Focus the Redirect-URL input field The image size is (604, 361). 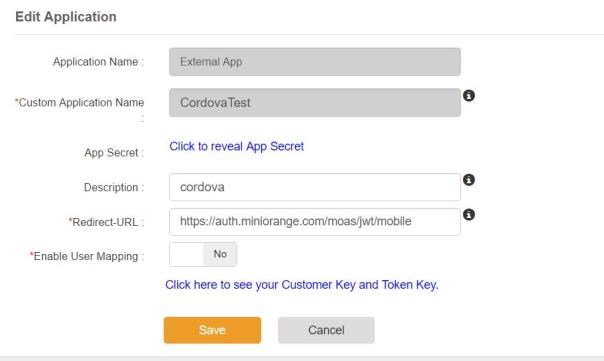315,222
